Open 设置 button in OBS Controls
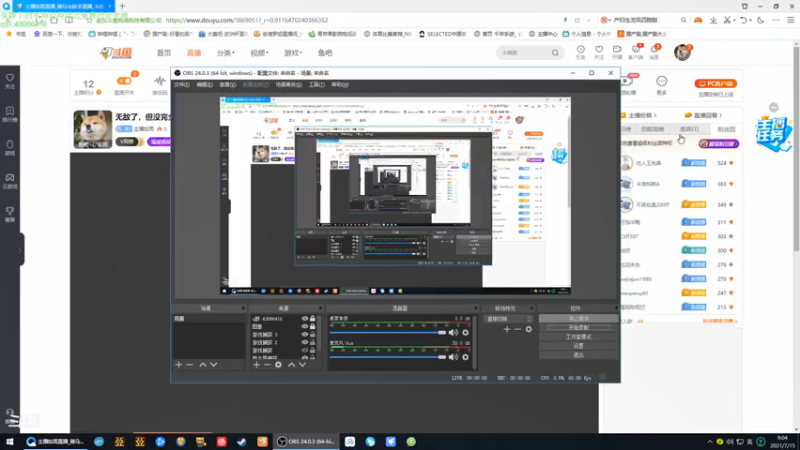This screenshot has width=800, height=450. [578, 346]
